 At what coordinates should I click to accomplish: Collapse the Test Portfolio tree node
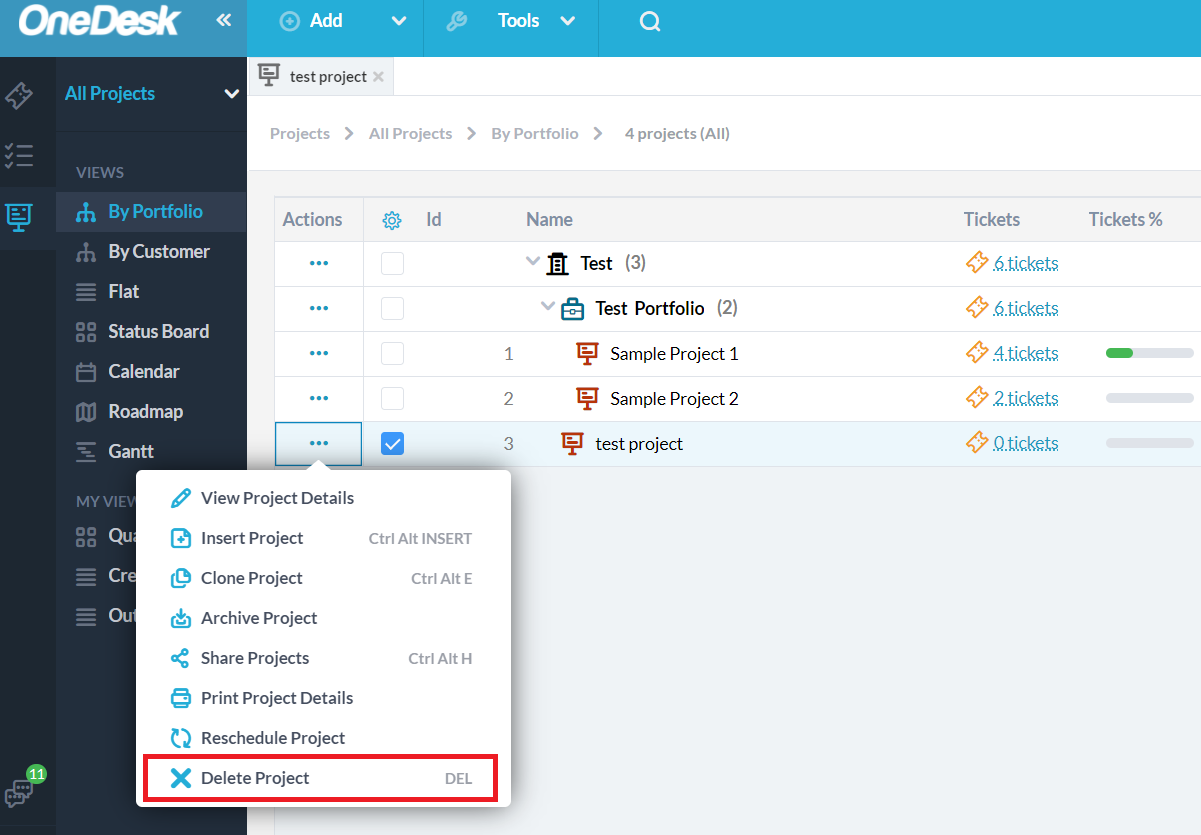tap(548, 307)
